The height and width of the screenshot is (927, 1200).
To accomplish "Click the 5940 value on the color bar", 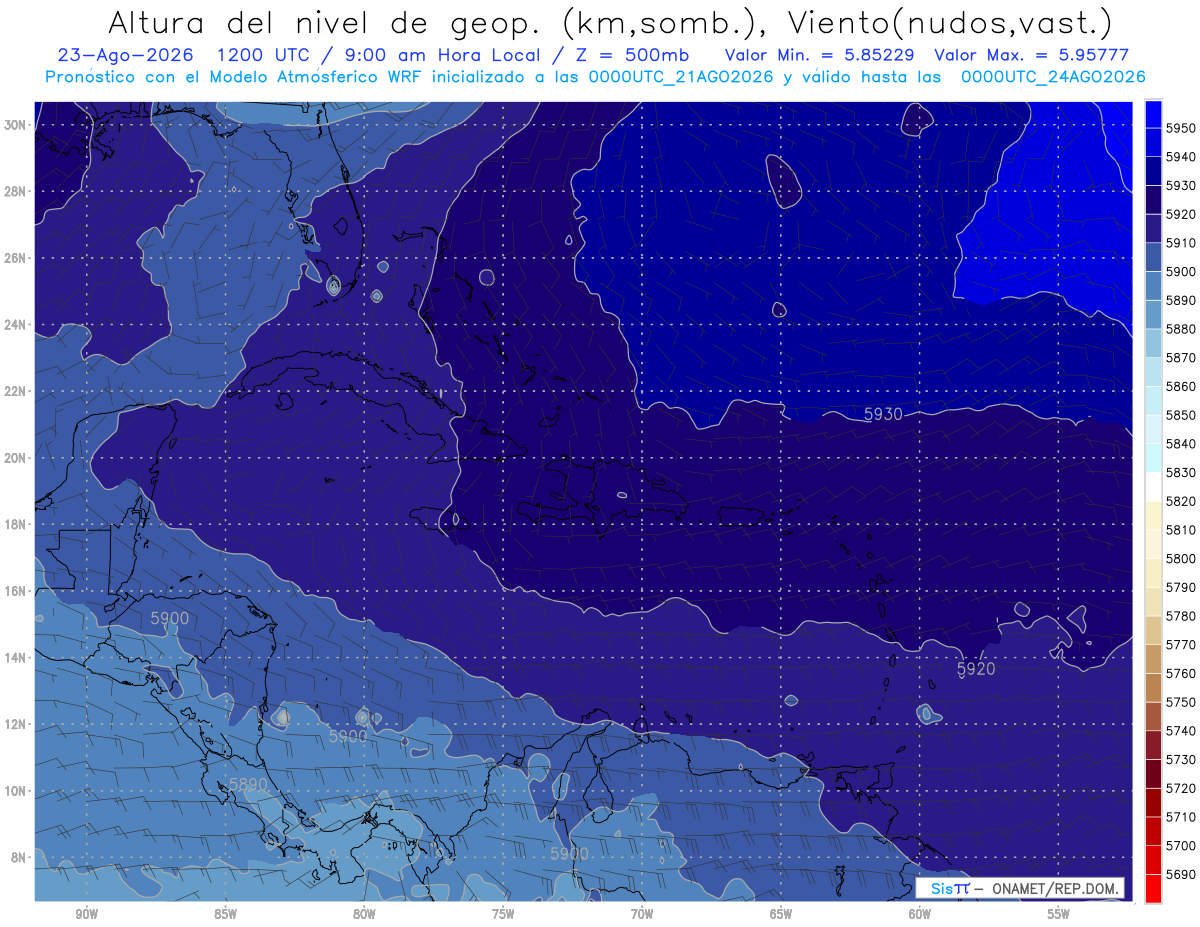I will [x=1181, y=157].
